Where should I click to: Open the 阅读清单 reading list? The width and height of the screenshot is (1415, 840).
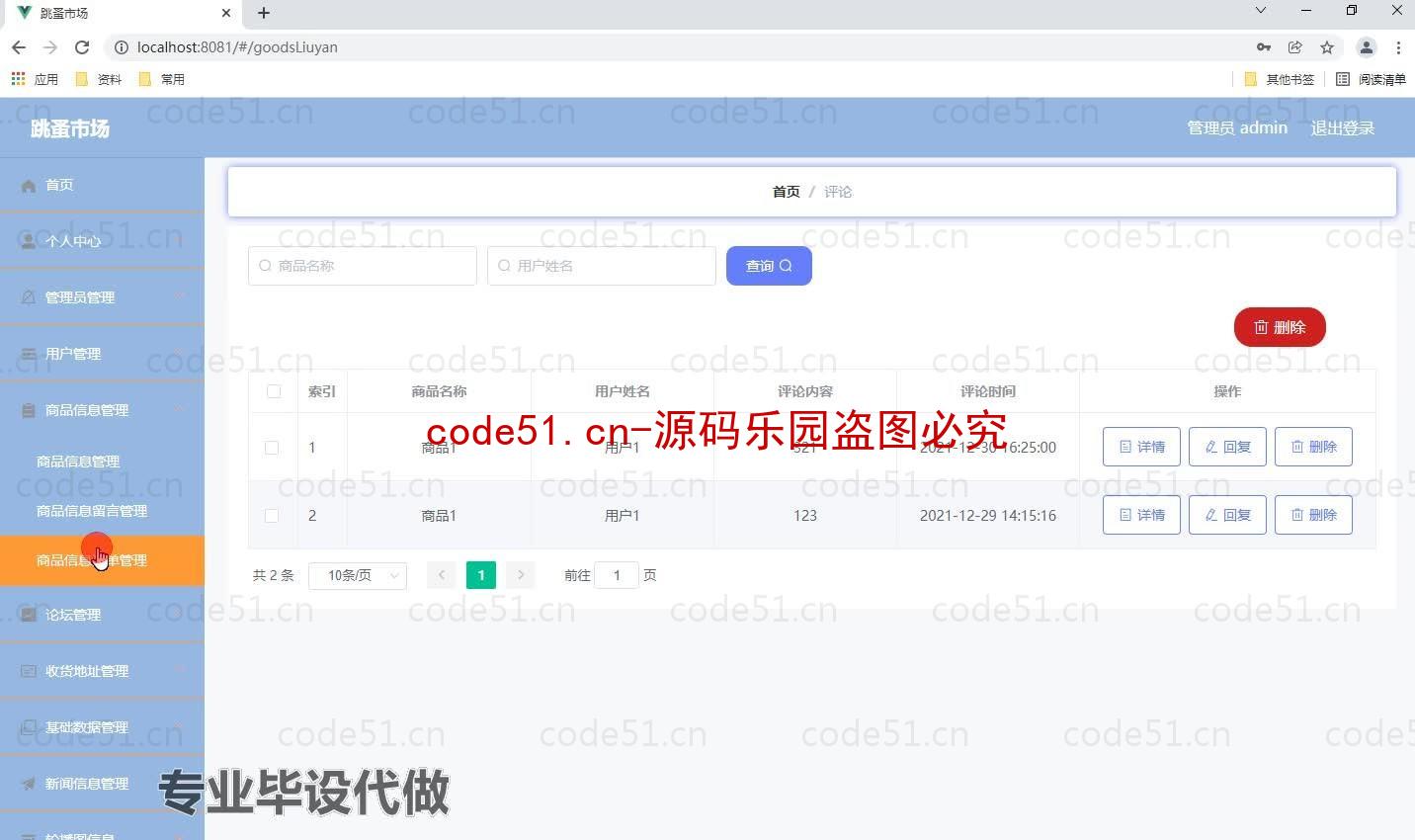click(1371, 79)
